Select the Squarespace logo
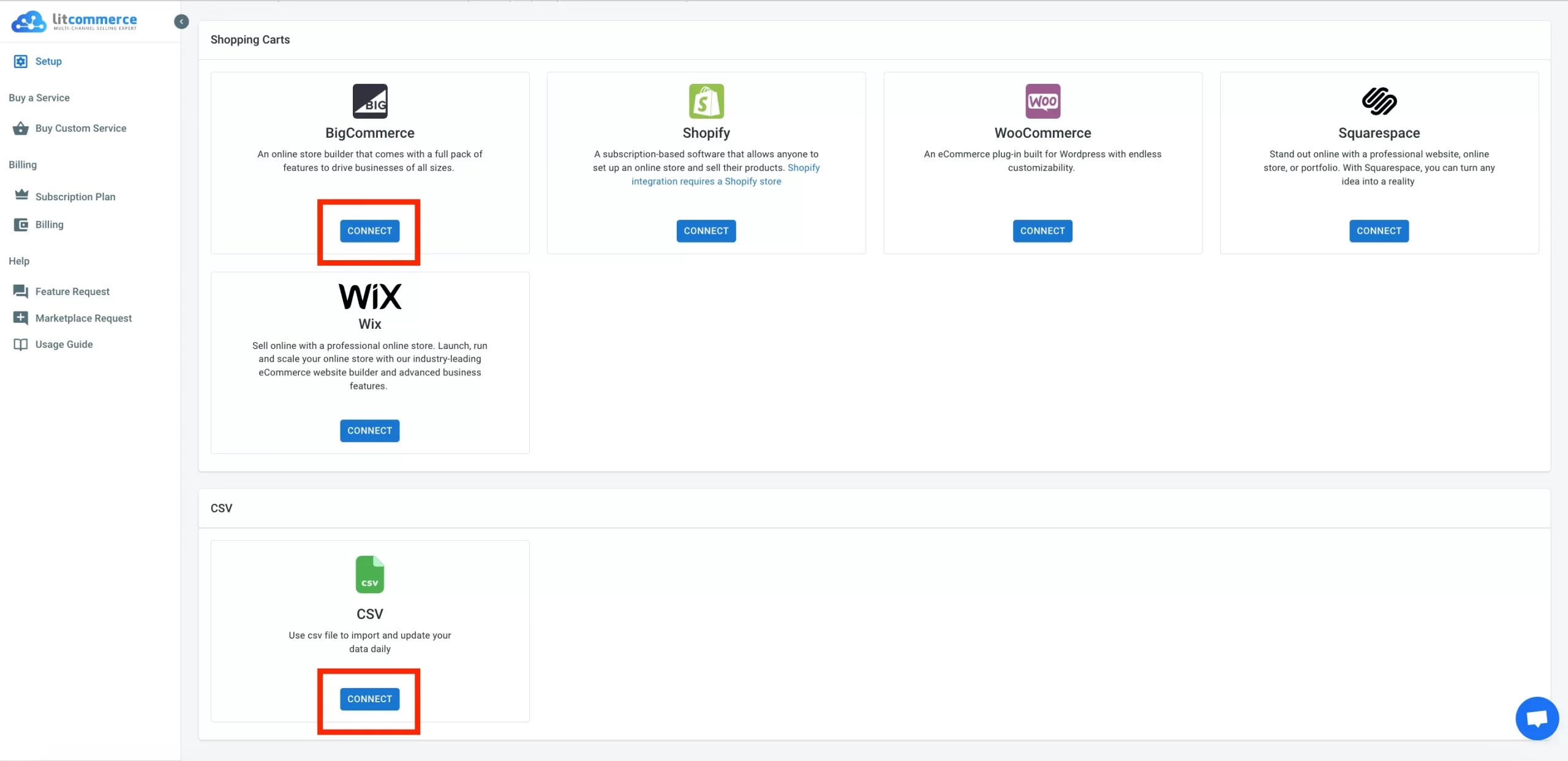Viewport: 1568px width, 761px height. (1379, 100)
